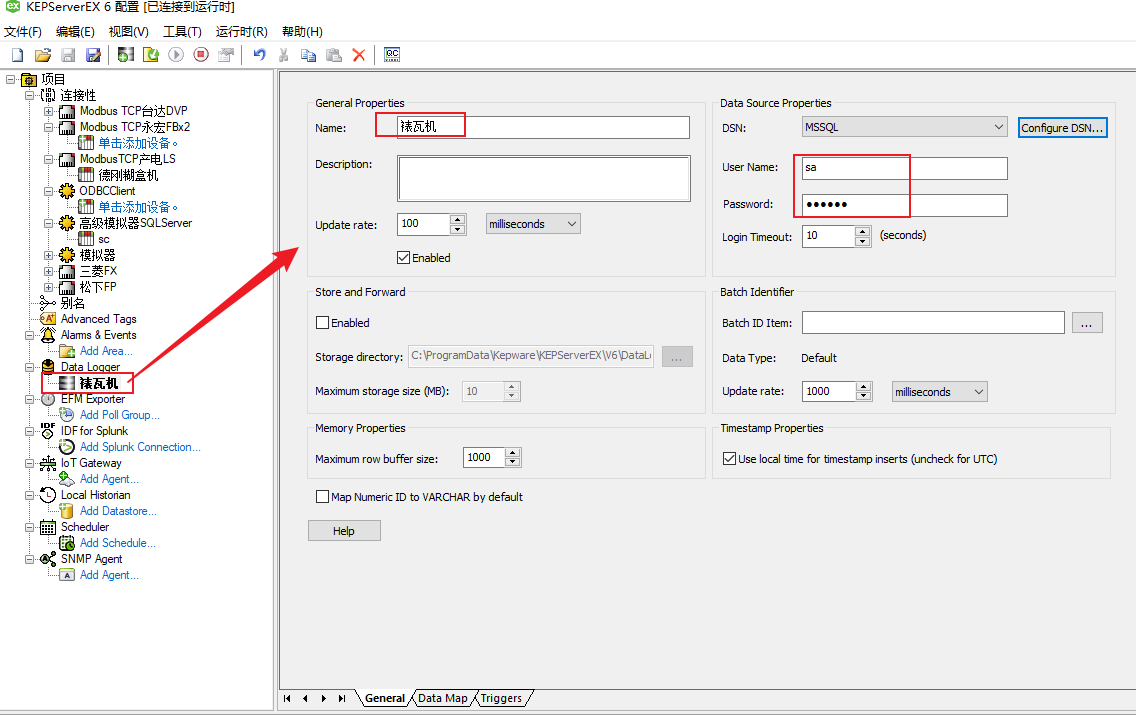Click the Save As disk icon
The image size is (1136, 715).
tap(93, 55)
